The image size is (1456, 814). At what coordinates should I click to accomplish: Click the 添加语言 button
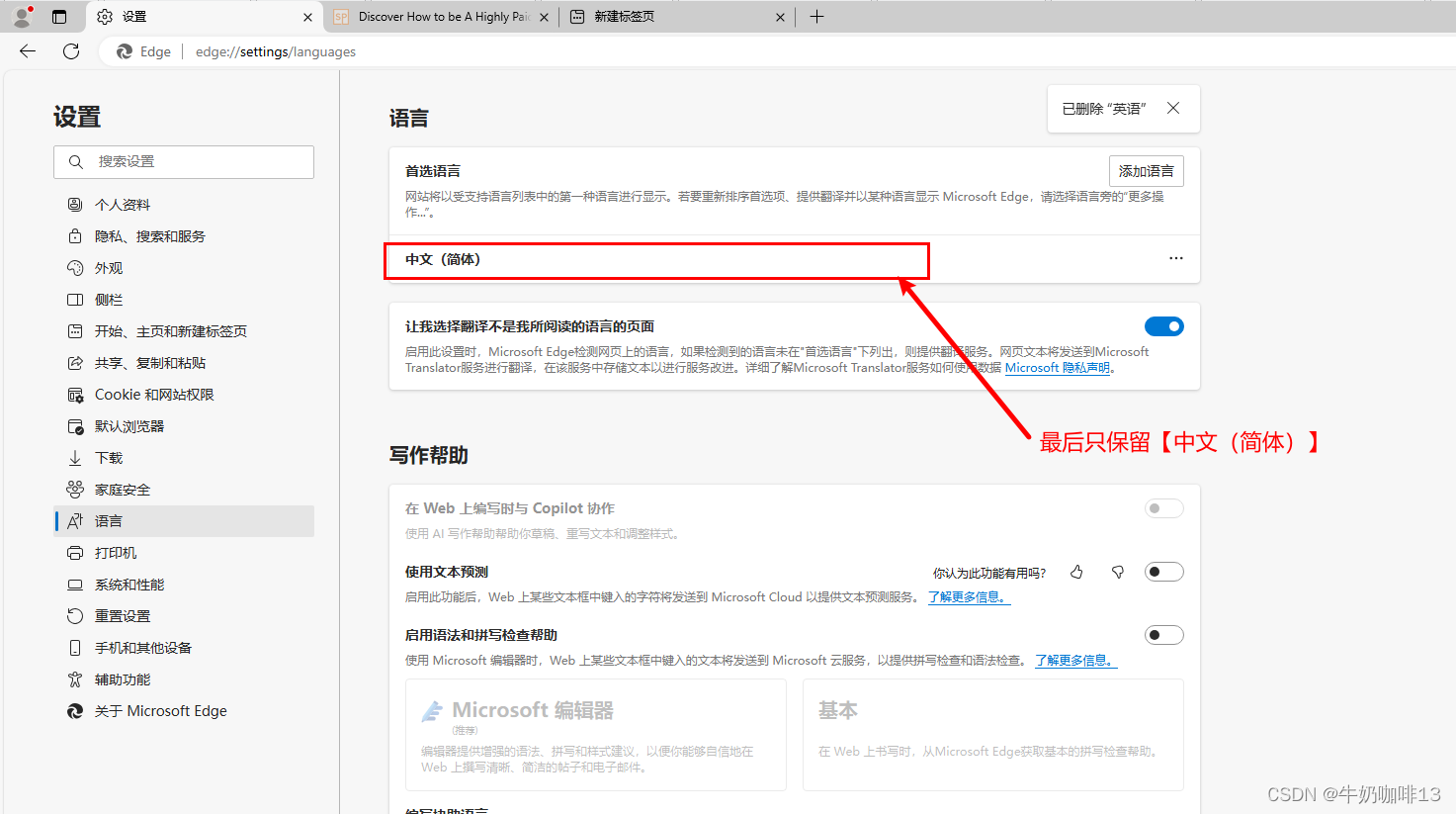(1146, 171)
